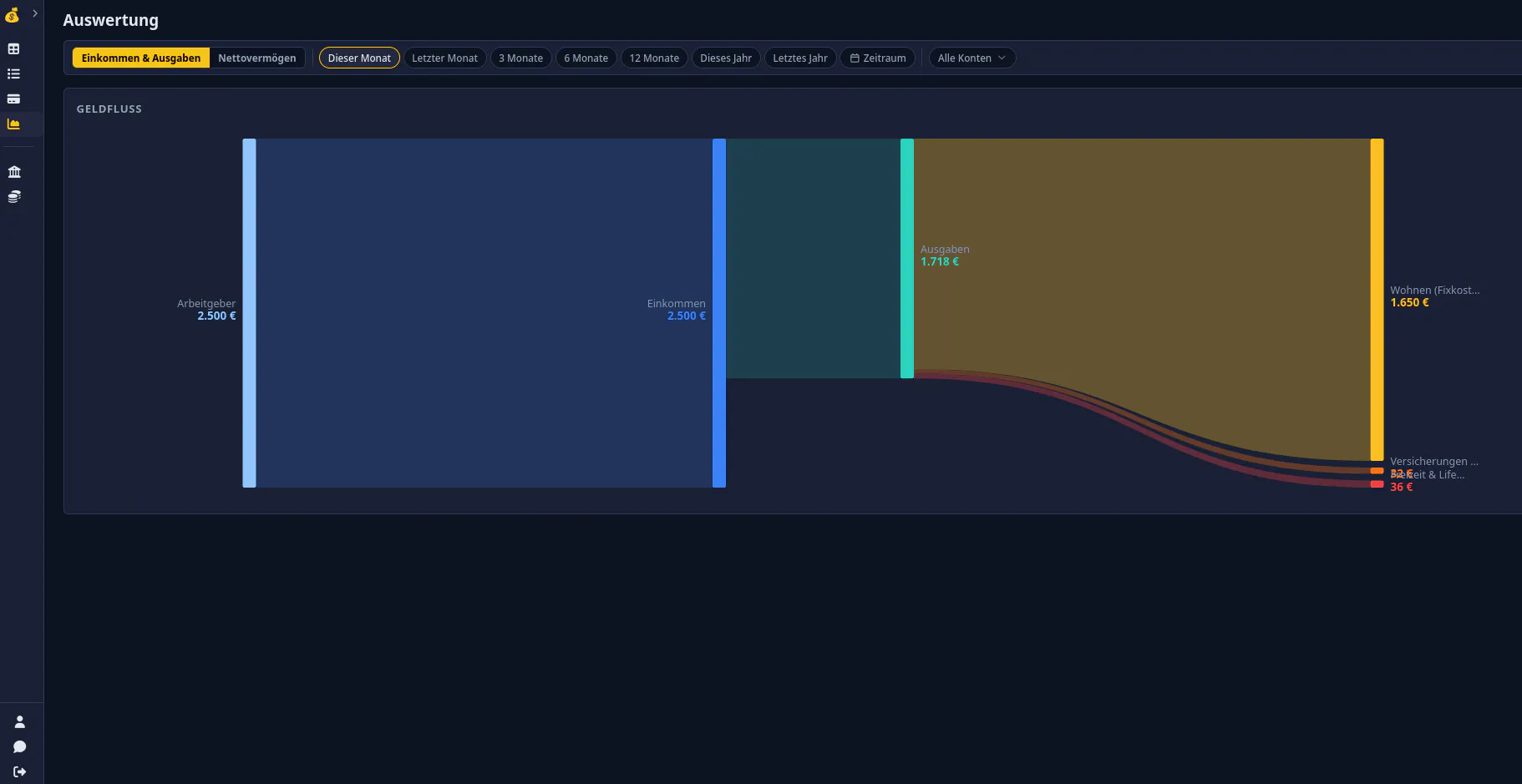
Task: Click the blue Einkommen node bar
Action: coord(719,313)
